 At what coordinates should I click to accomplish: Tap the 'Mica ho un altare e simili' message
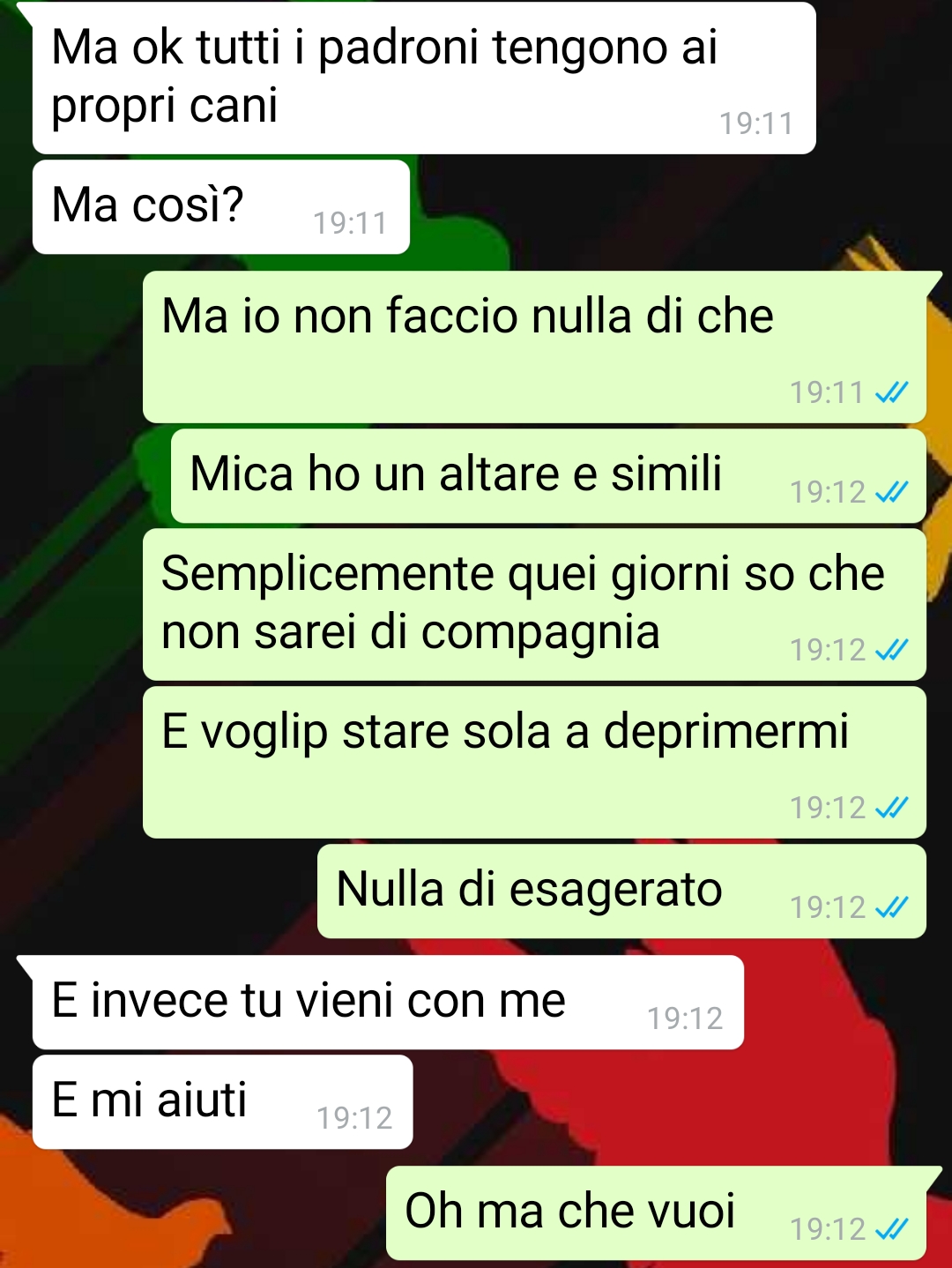click(x=548, y=476)
